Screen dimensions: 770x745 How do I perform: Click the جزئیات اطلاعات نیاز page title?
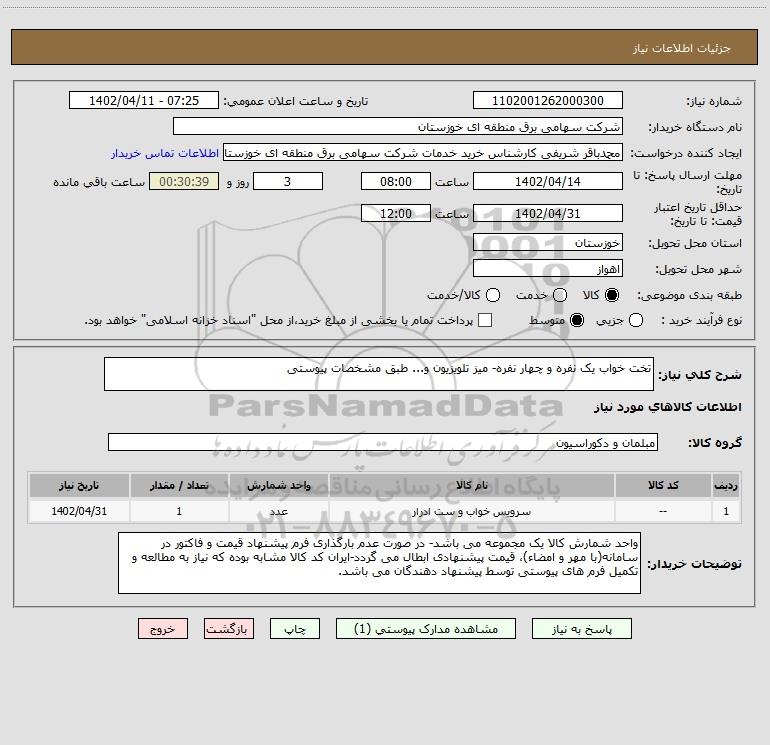[x=681, y=48]
